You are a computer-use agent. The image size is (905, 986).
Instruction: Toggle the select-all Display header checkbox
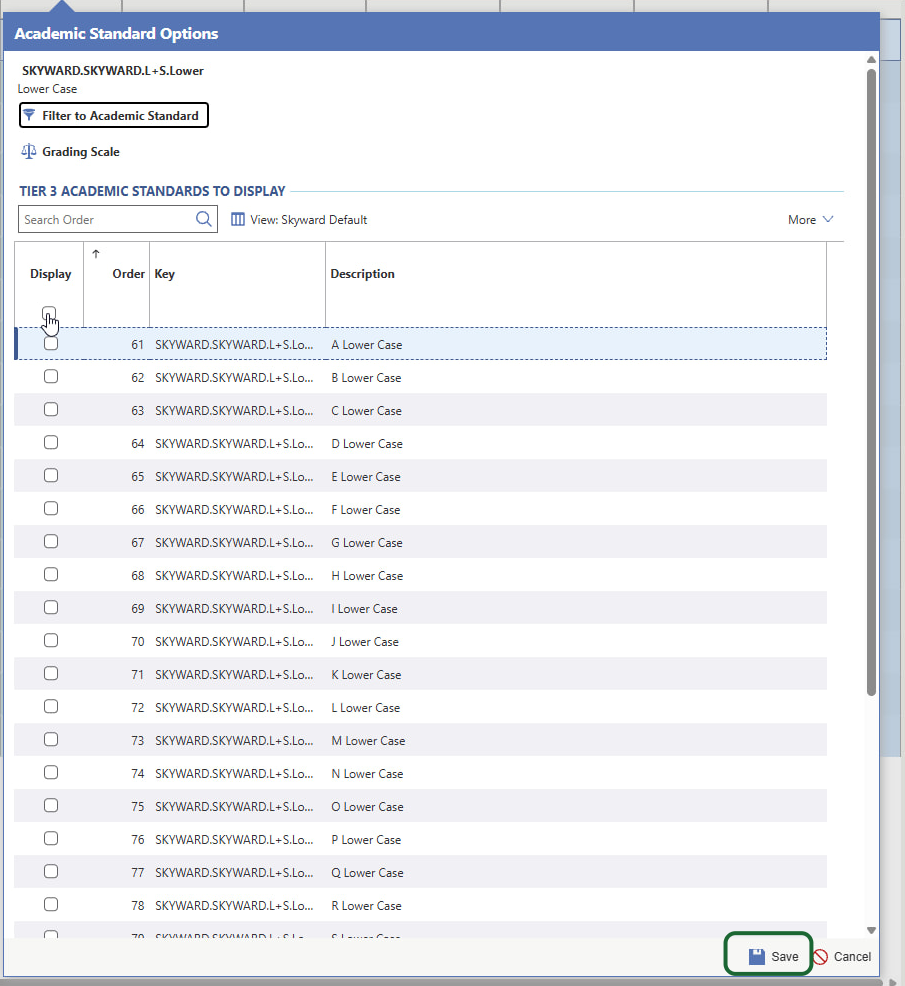pos(49,313)
